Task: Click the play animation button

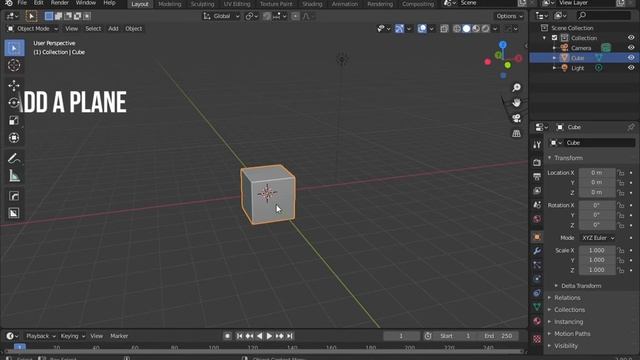Action: click(269, 336)
